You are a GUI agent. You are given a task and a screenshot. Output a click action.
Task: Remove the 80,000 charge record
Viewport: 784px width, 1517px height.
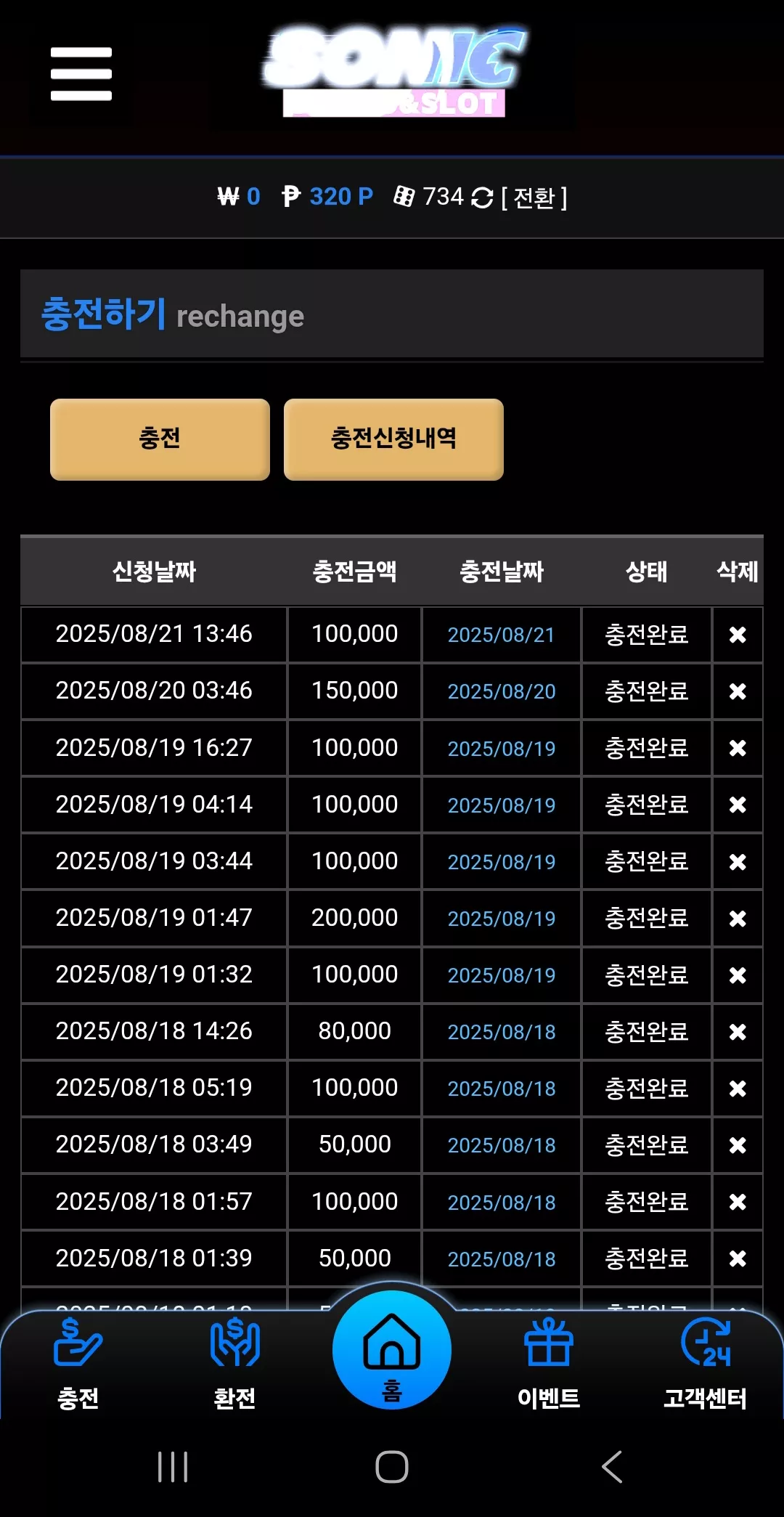pyautogui.click(x=738, y=1032)
